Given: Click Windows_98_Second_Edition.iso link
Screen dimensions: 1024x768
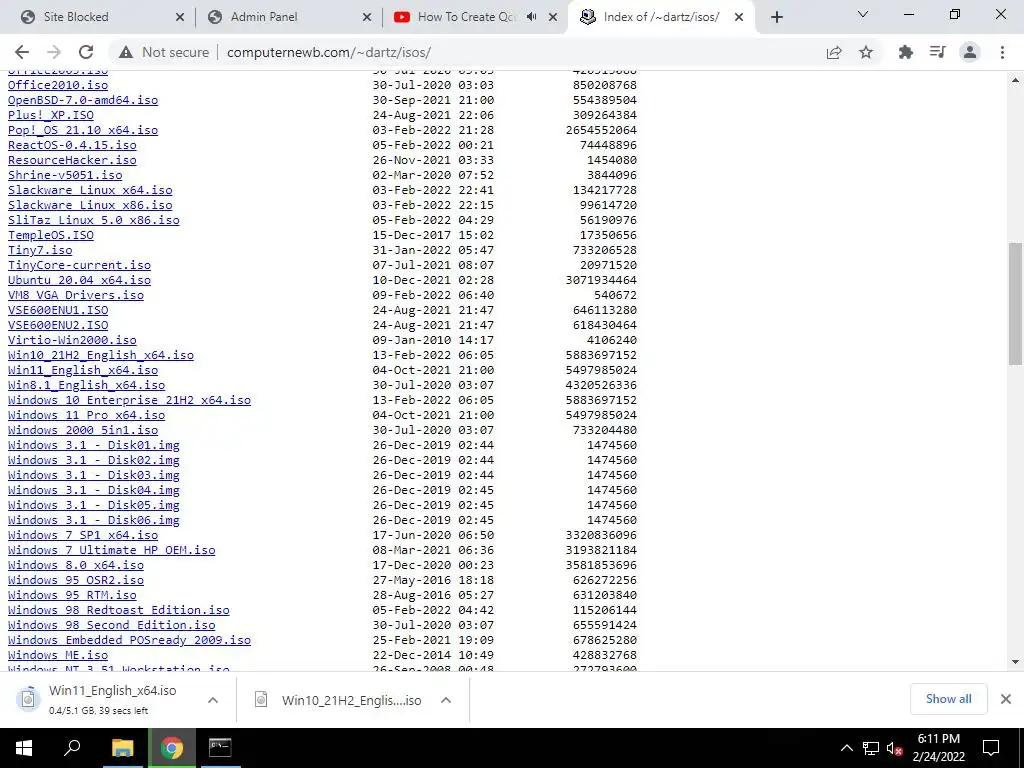Looking at the screenshot, I should pos(112,626).
